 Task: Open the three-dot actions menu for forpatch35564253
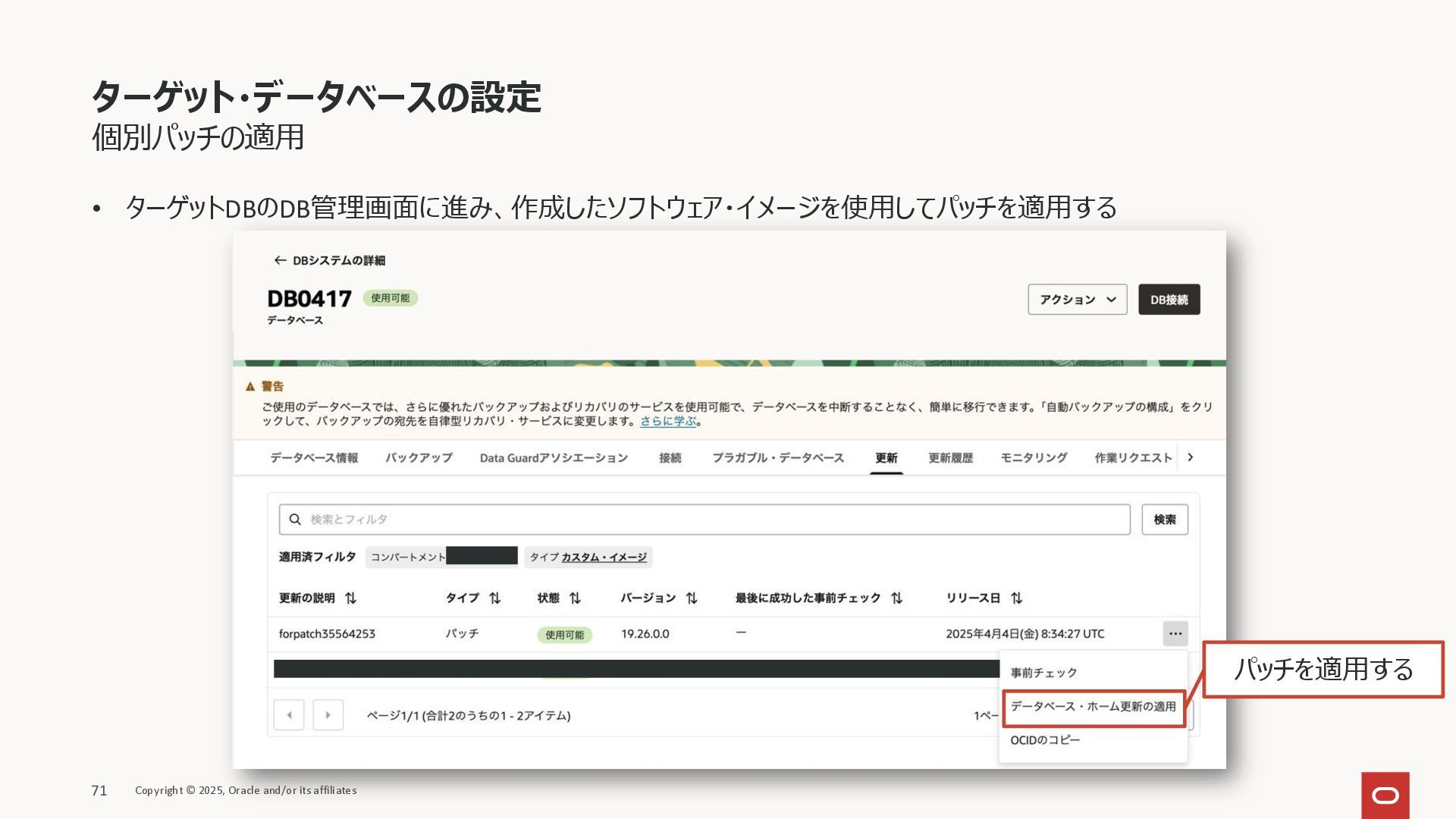(x=1175, y=633)
